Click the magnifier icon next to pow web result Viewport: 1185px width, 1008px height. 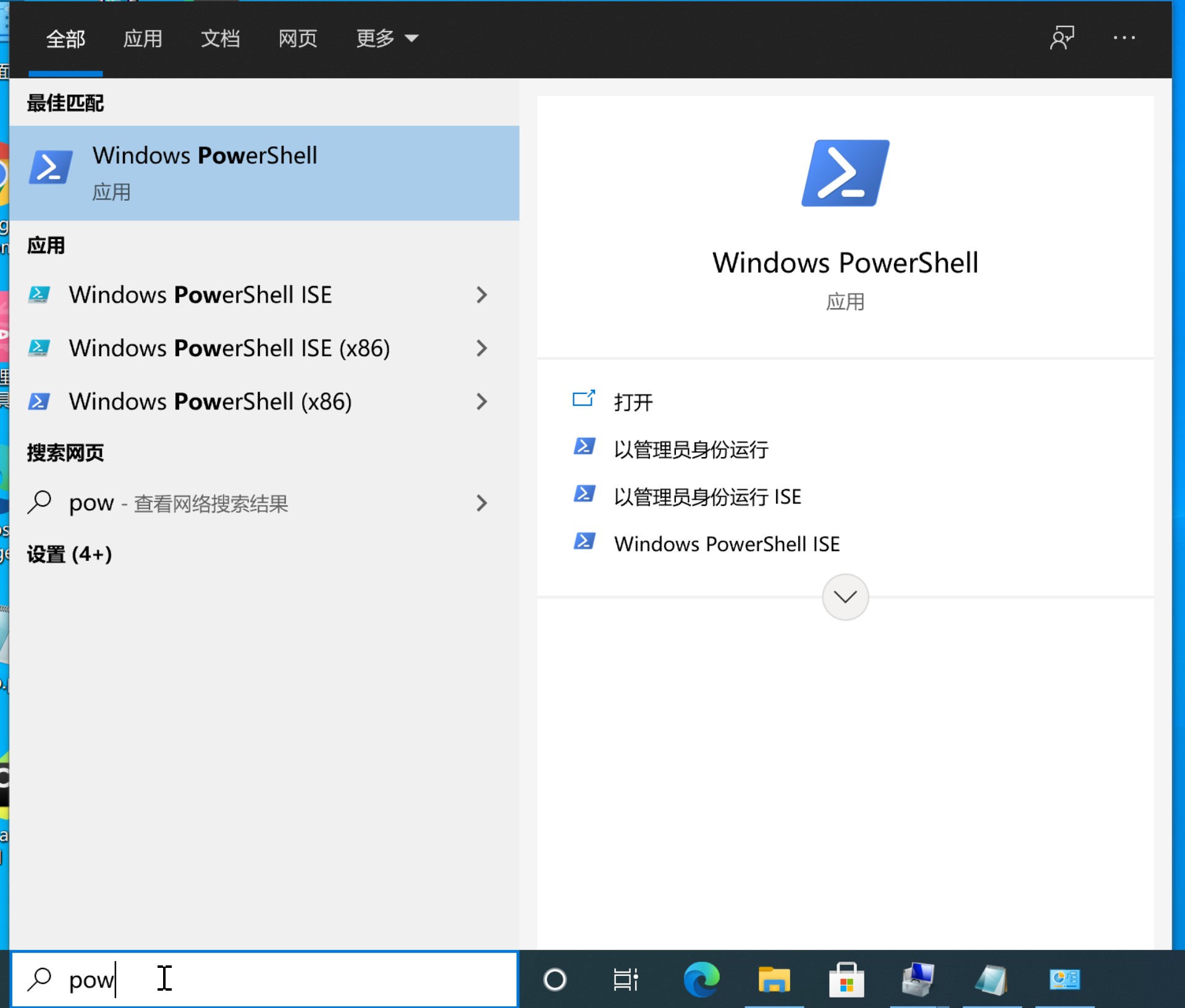tap(40, 502)
